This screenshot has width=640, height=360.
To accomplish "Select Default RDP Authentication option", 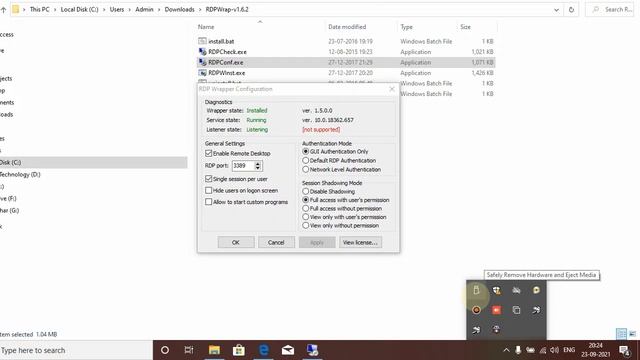I will click(305, 160).
